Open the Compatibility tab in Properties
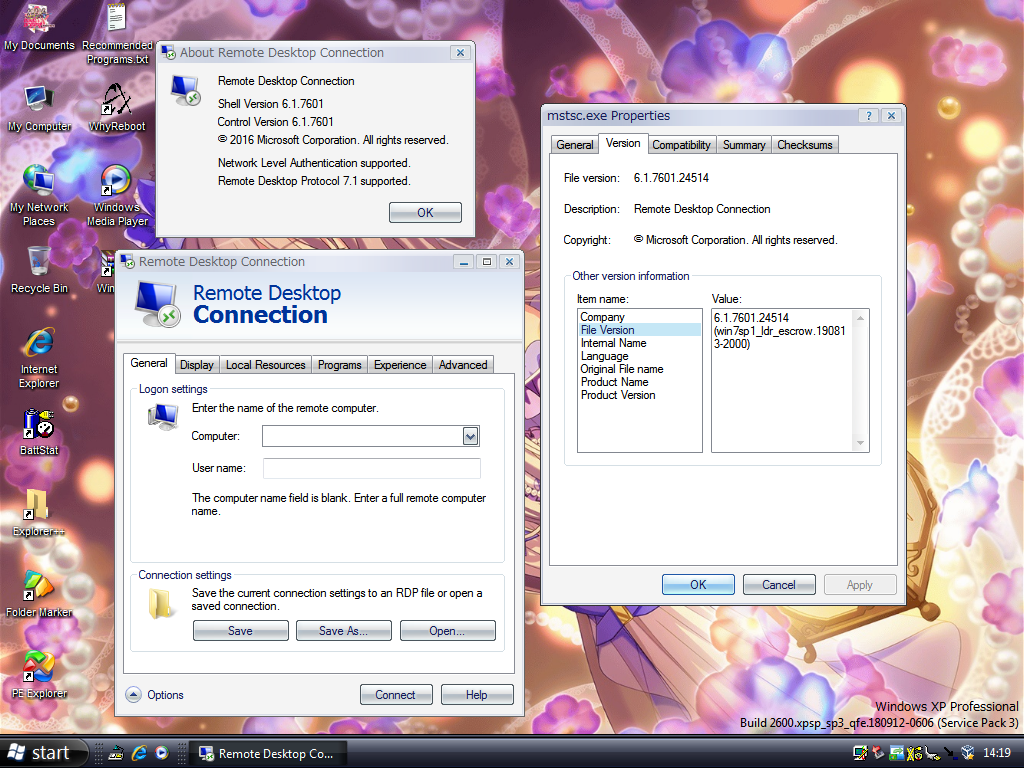Image resolution: width=1024 pixels, height=768 pixels. tap(681, 144)
